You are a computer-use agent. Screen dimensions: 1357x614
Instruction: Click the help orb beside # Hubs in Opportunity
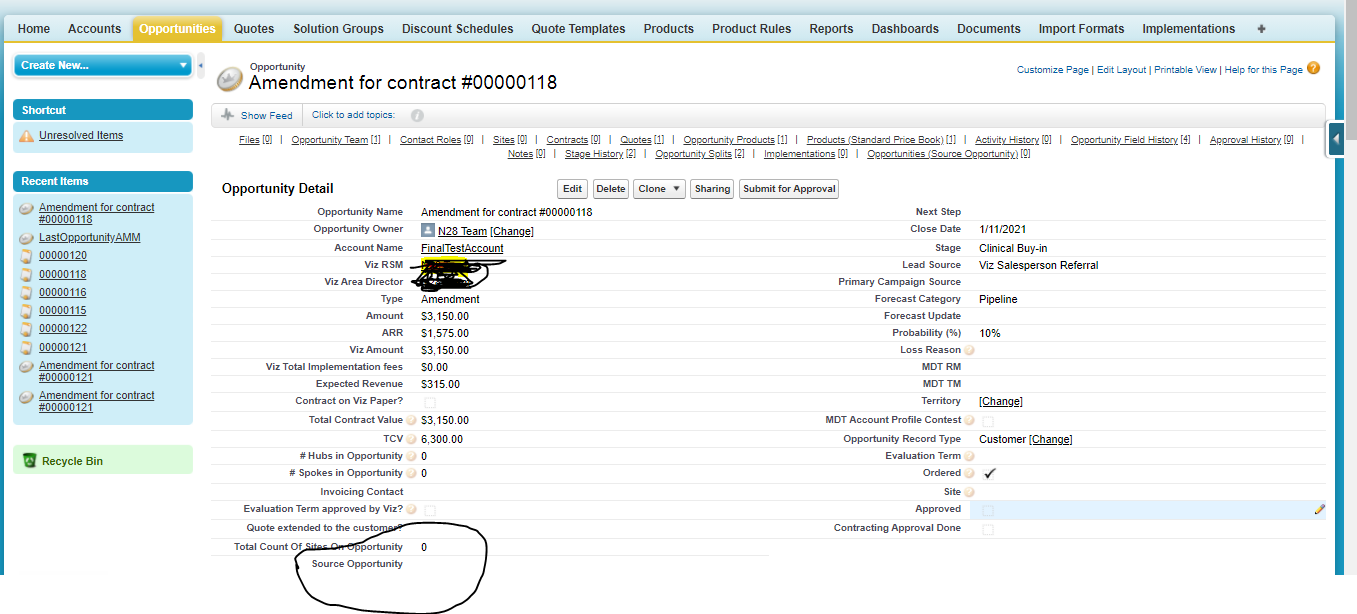point(411,456)
